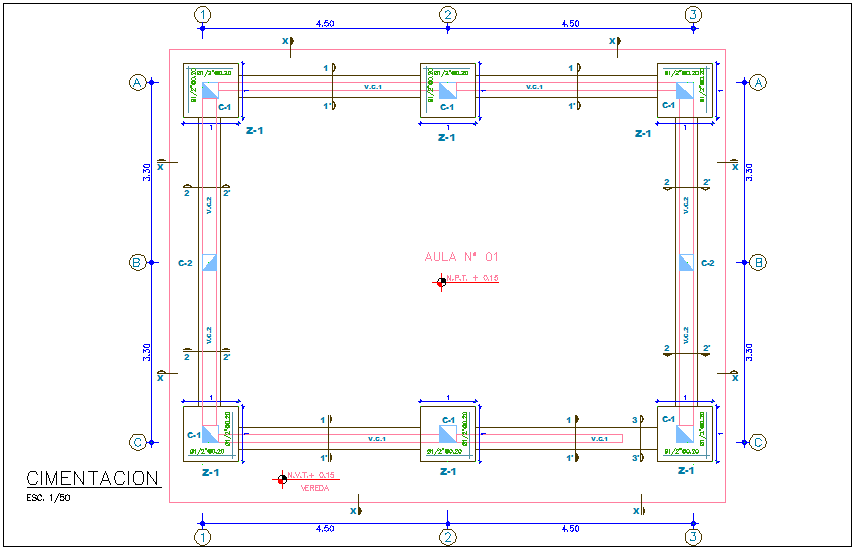The width and height of the screenshot is (854, 550).
Task: Select the right C-2 column hatch symbol
Action: (x=685, y=263)
